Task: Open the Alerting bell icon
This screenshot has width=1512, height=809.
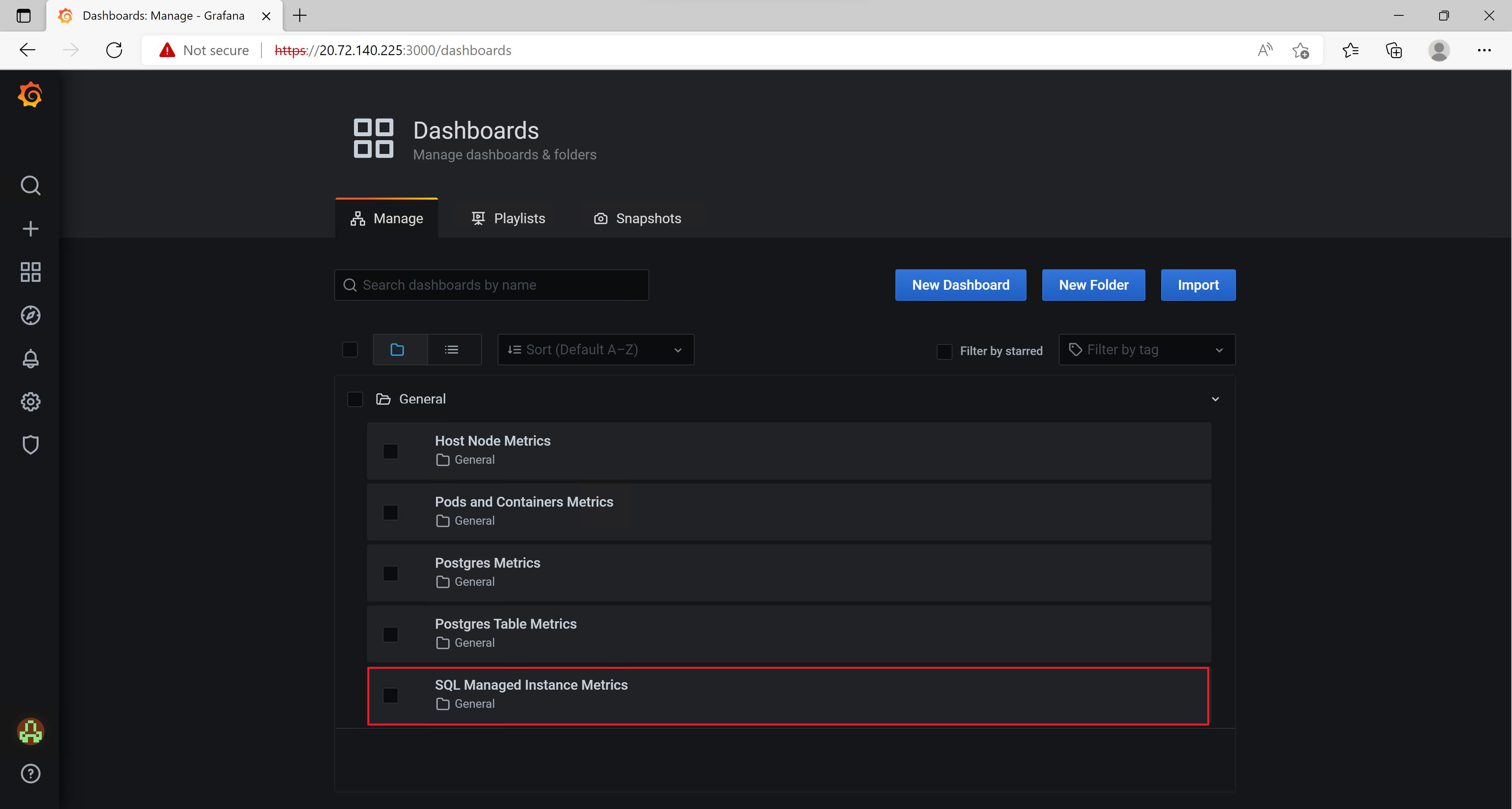Action: (31, 359)
